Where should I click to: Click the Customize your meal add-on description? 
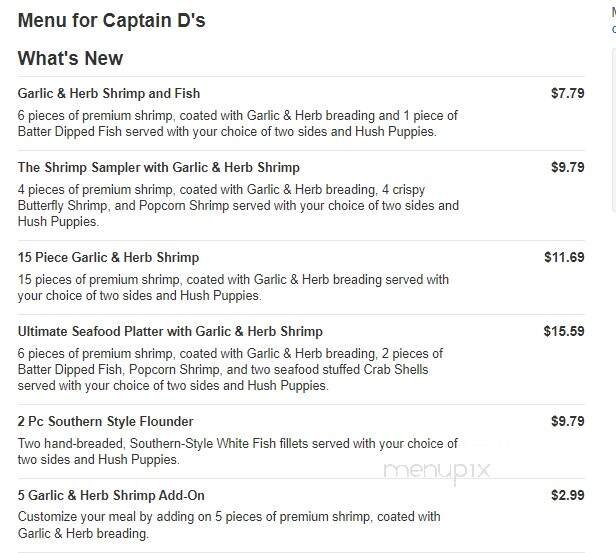click(228, 517)
